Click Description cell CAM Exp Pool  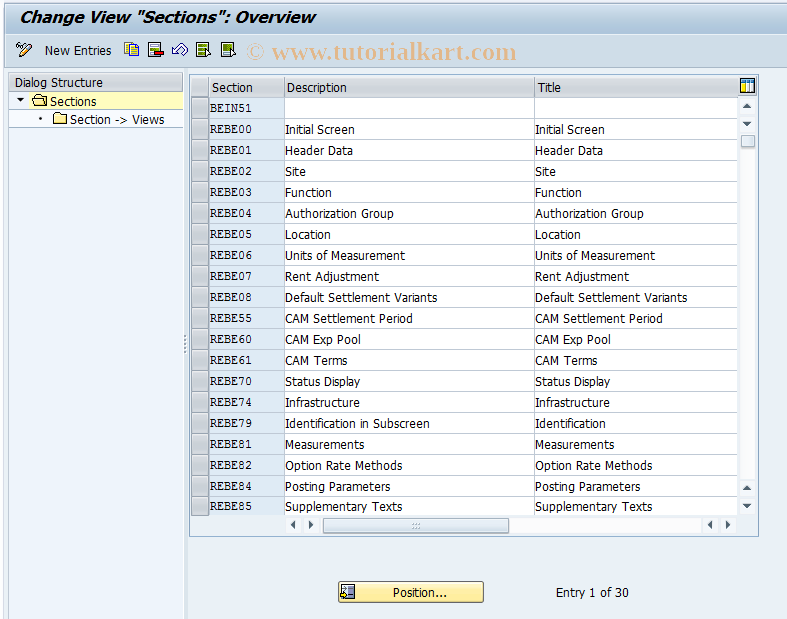409,340
